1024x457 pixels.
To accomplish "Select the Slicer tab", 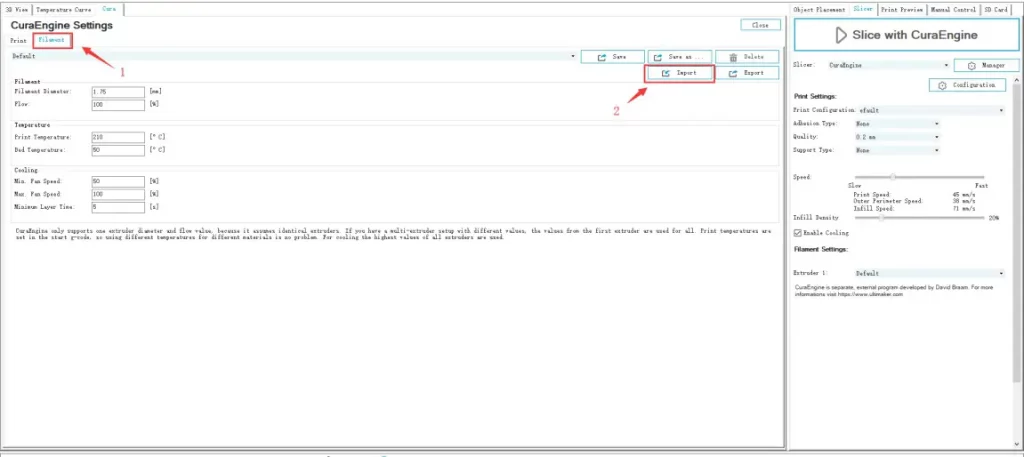I will 863,9.
